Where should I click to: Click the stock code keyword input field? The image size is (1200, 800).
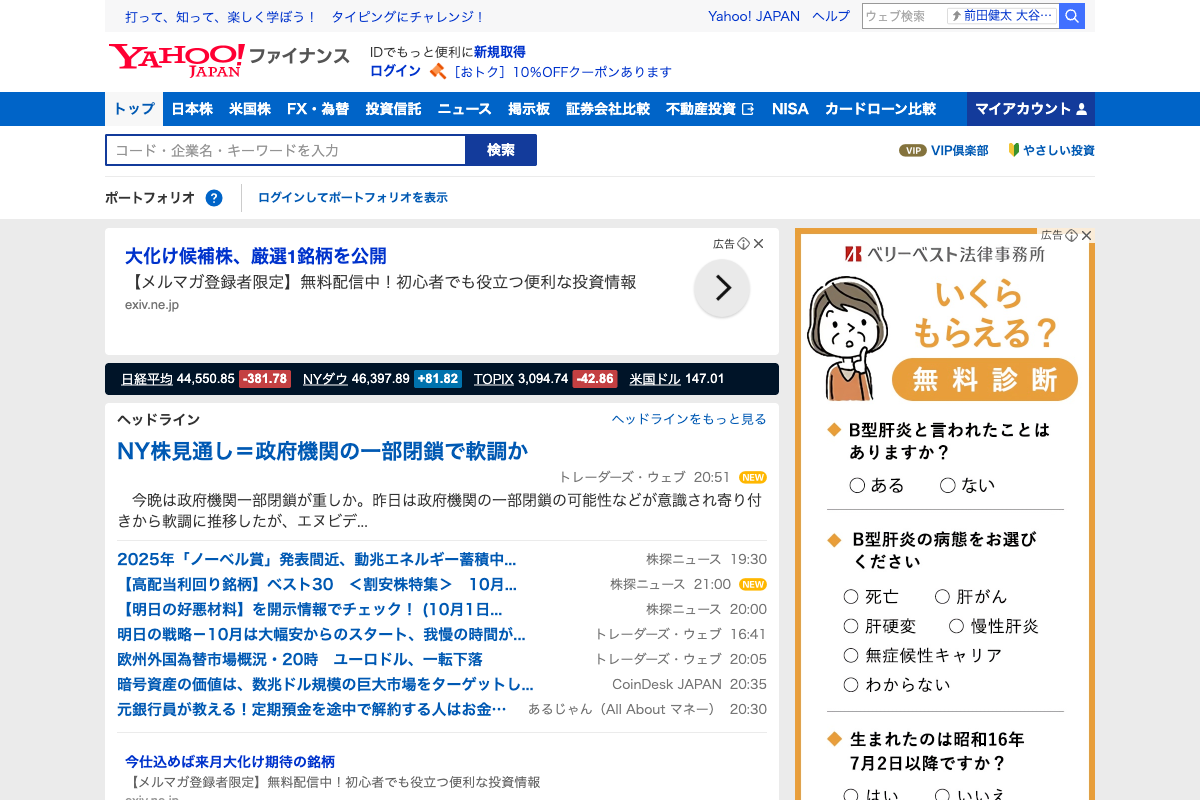pyautogui.click(x=285, y=151)
